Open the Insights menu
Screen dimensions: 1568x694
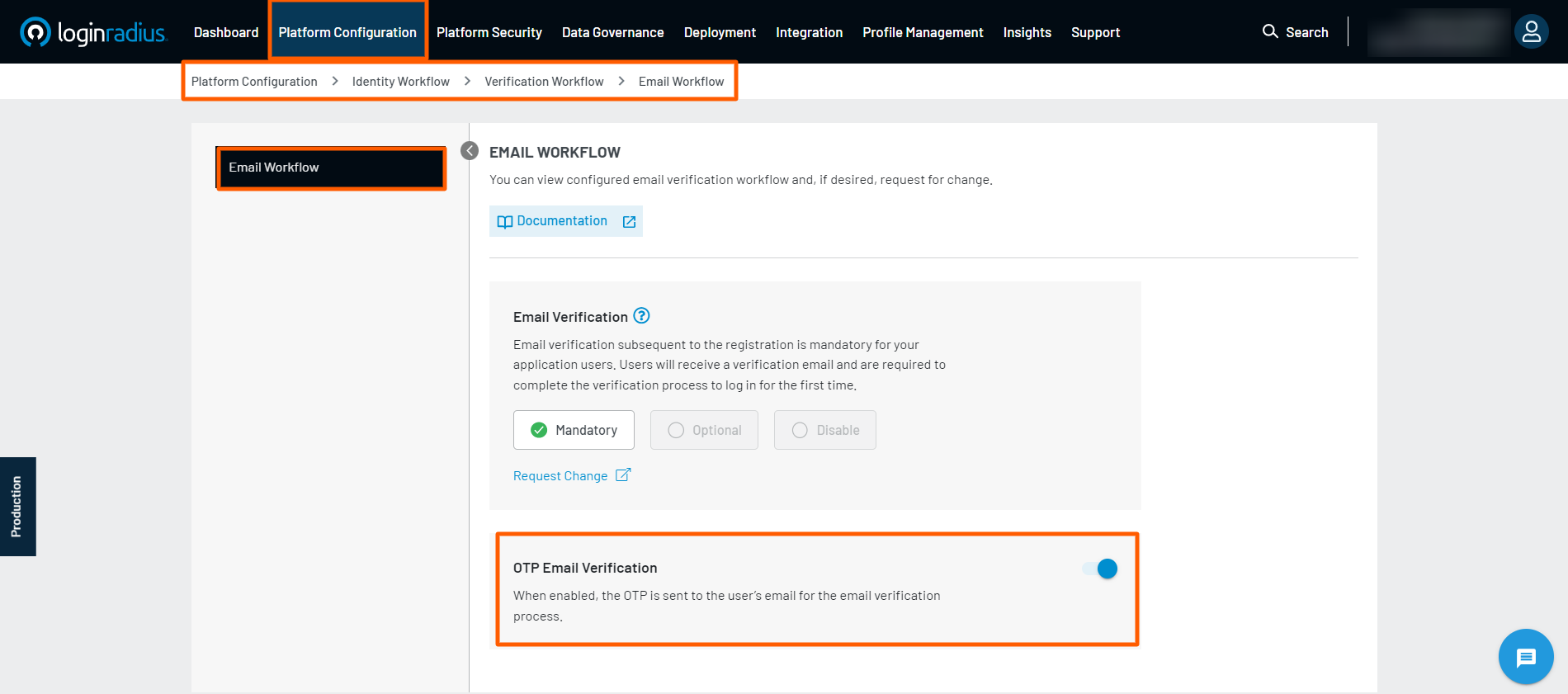pyautogui.click(x=1027, y=32)
